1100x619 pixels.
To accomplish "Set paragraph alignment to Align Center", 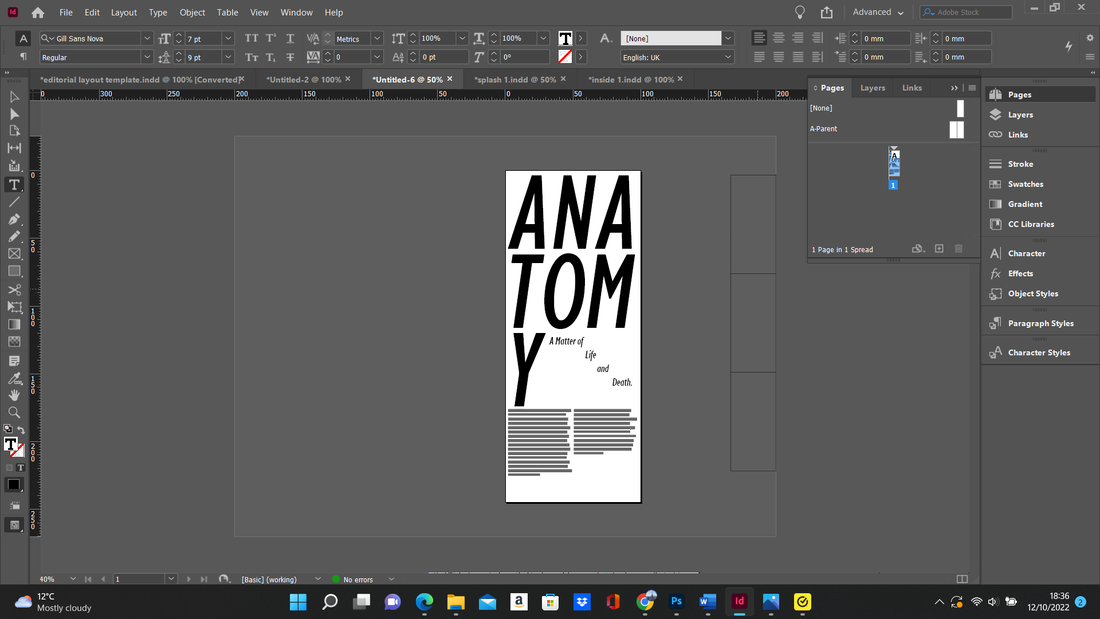I will (x=779, y=38).
